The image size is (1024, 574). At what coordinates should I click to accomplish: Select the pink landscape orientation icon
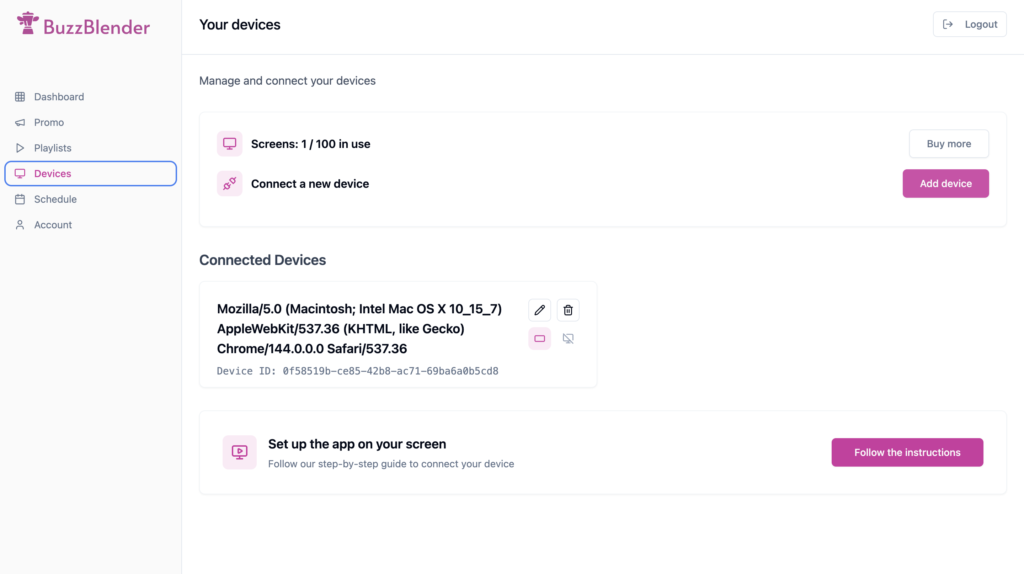[540, 339]
